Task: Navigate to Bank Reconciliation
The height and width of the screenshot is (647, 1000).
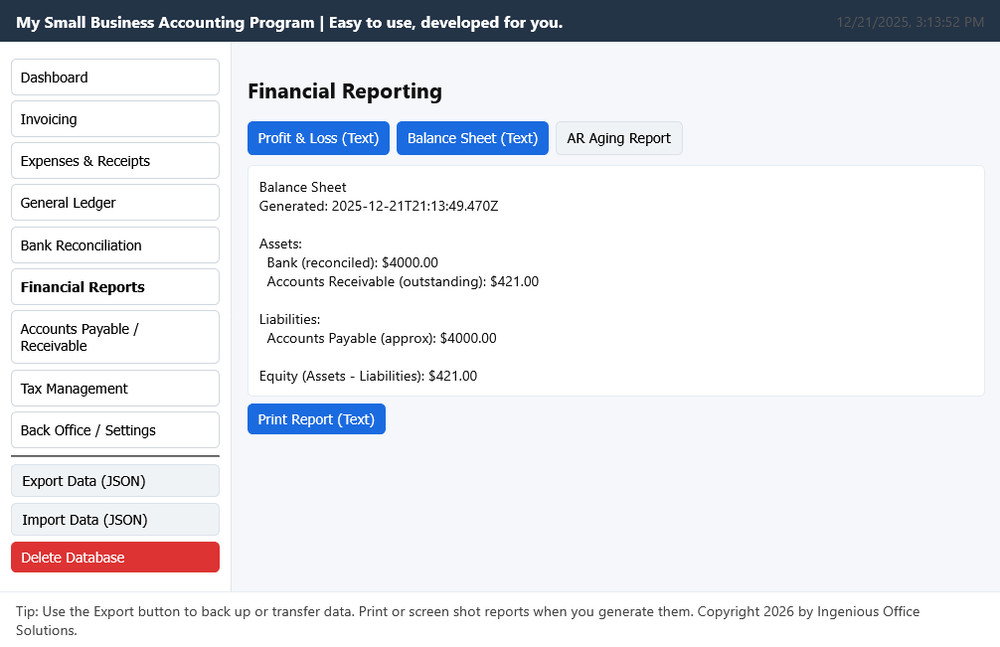Action: point(114,245)
